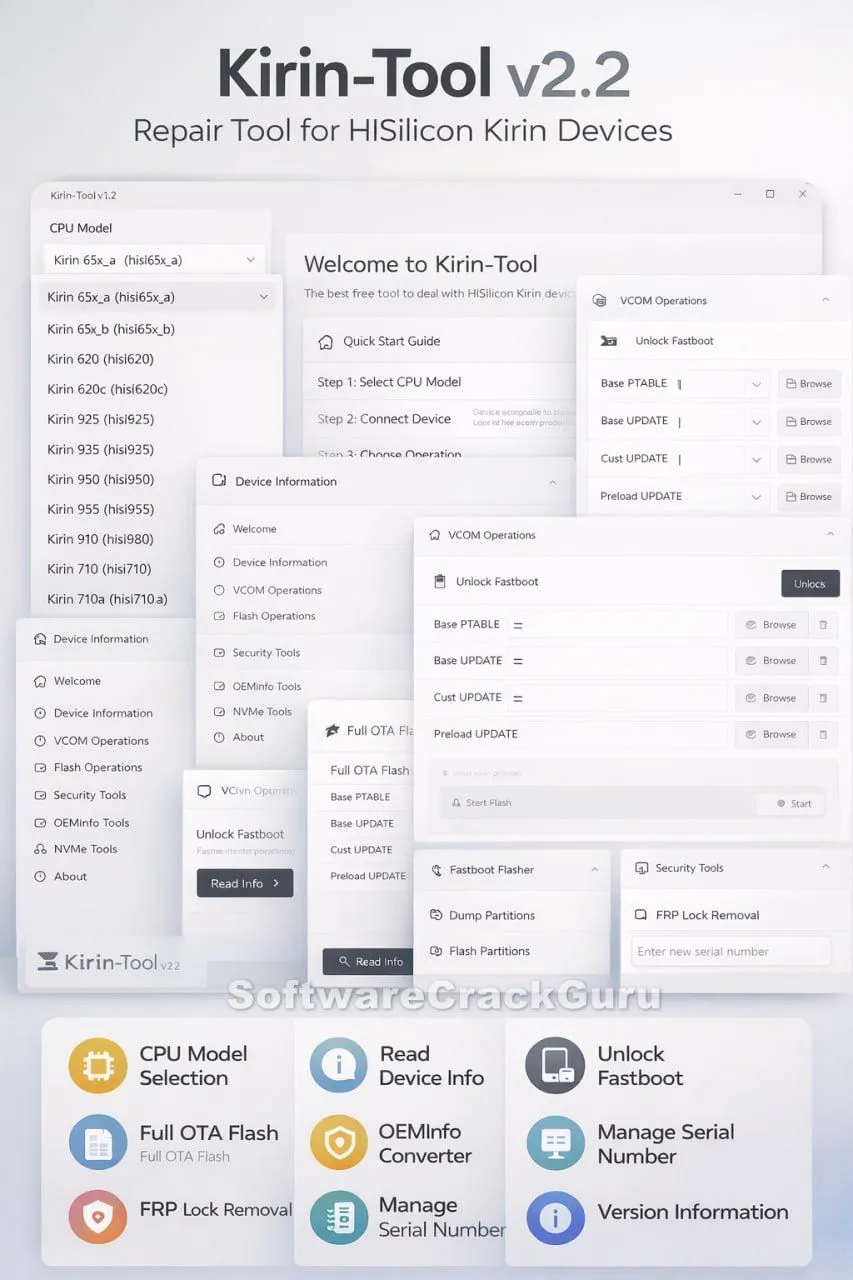Click the Read Device Info bubble icon
This screenshot has height=1280, width=853.
tap(338, 1065)
